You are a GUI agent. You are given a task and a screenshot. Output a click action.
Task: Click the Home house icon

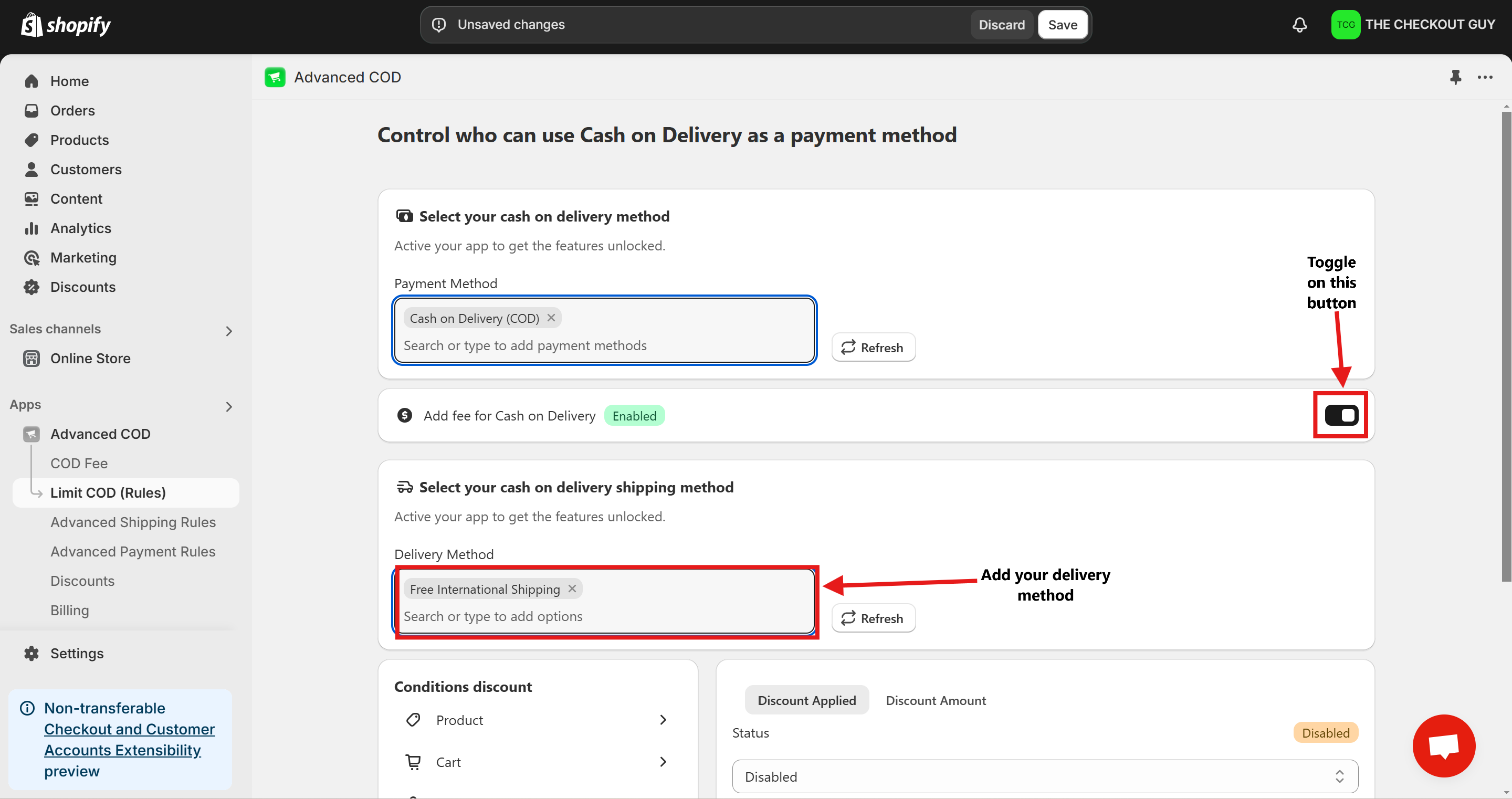31,81
